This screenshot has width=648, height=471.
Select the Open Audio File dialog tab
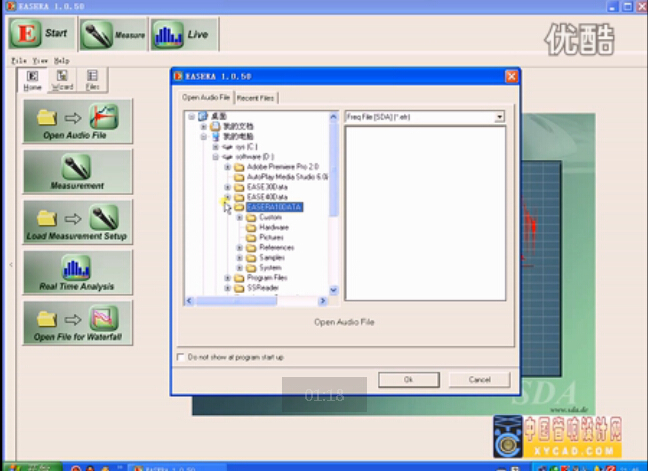tap(206, 98)
